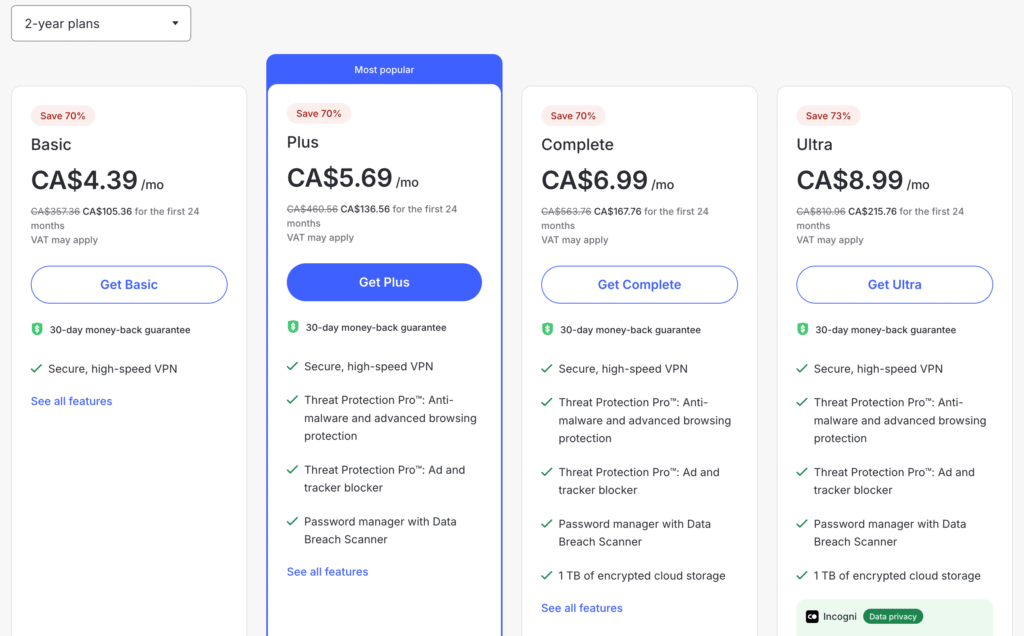
Task: Expand See all features under Complete
Action: (x=582, y=608)
